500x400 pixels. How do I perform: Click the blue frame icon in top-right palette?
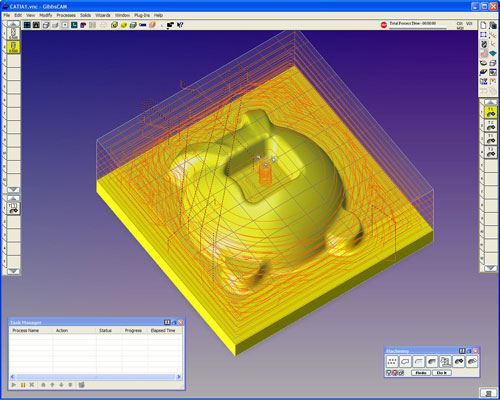click(x=483, y=35)
